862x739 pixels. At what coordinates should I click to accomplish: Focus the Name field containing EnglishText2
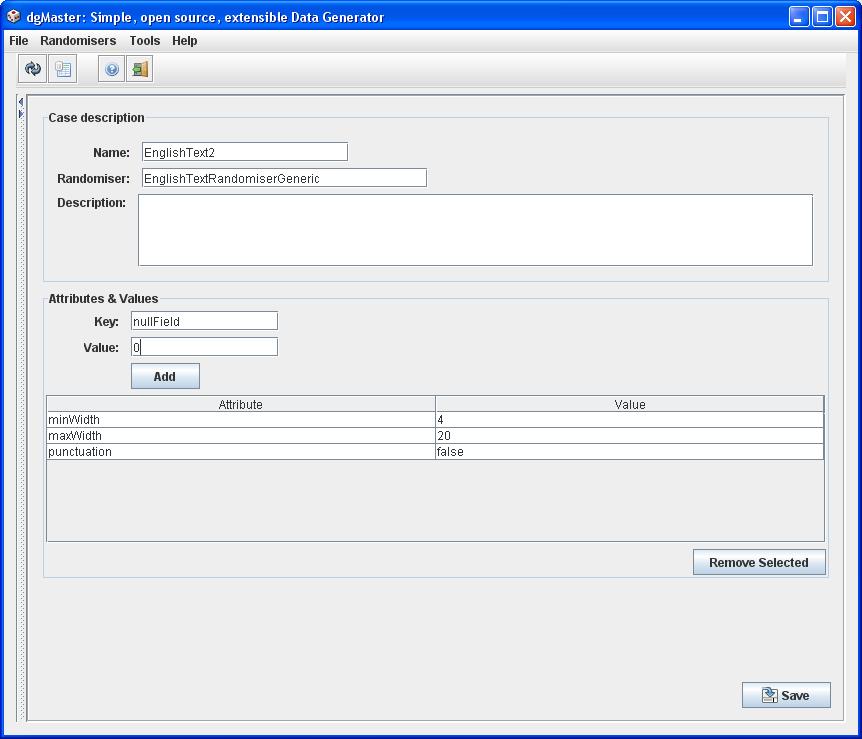click(244, 152)
